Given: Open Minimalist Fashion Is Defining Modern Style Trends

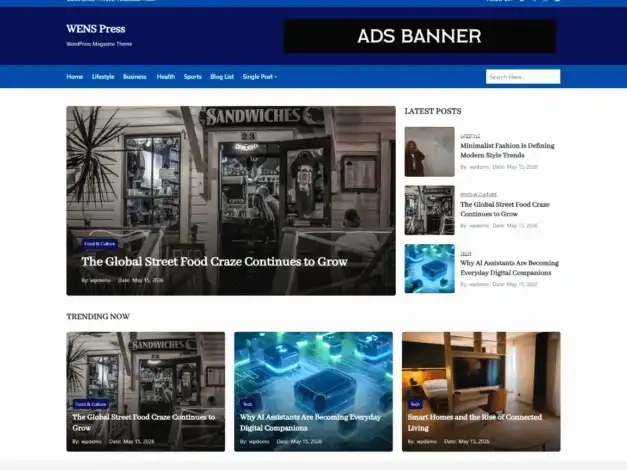Looking at the screenshot, I should 507,150.
